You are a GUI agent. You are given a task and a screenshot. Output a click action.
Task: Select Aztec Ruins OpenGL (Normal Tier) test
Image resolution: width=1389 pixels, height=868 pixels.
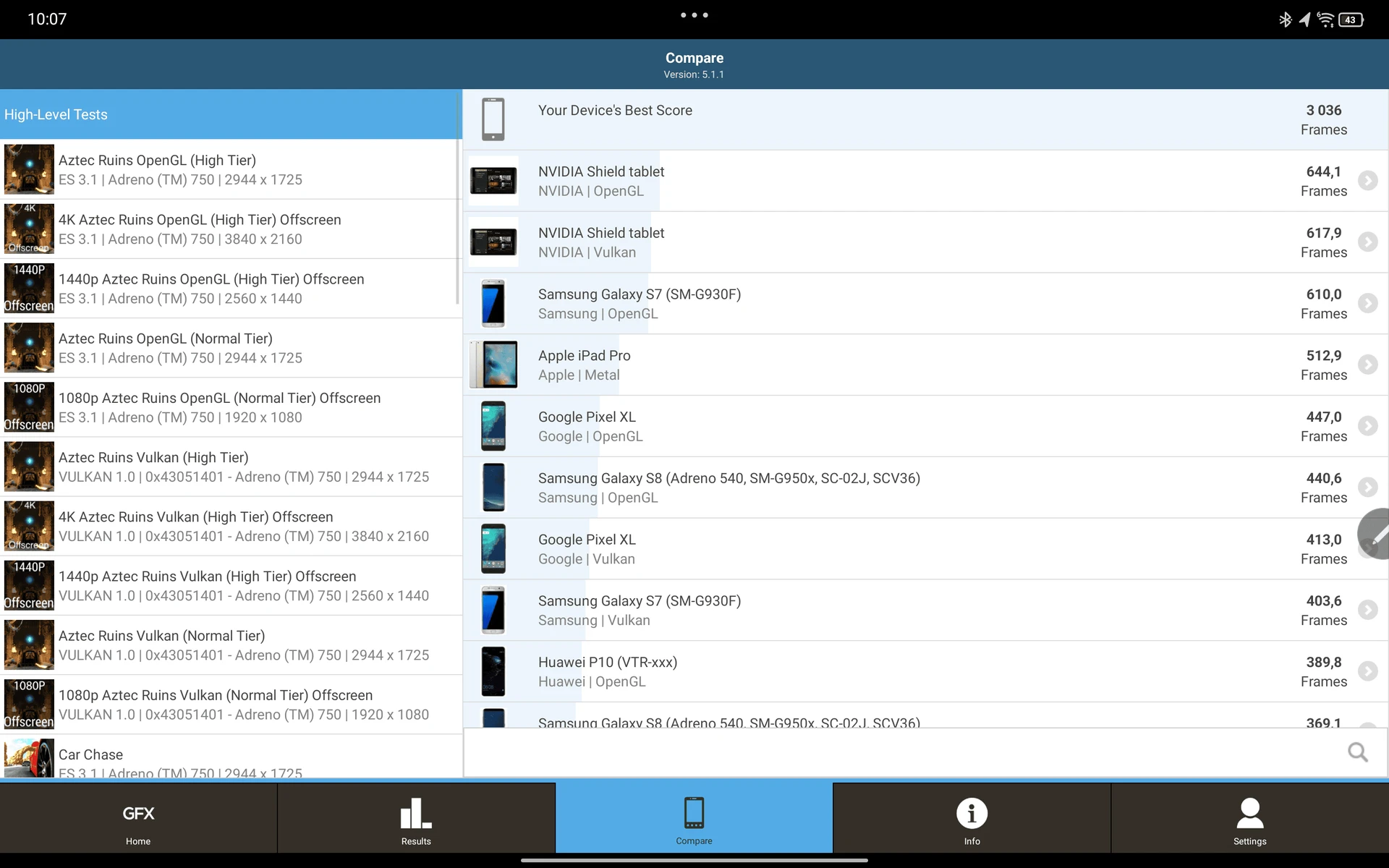click(231, 348)
